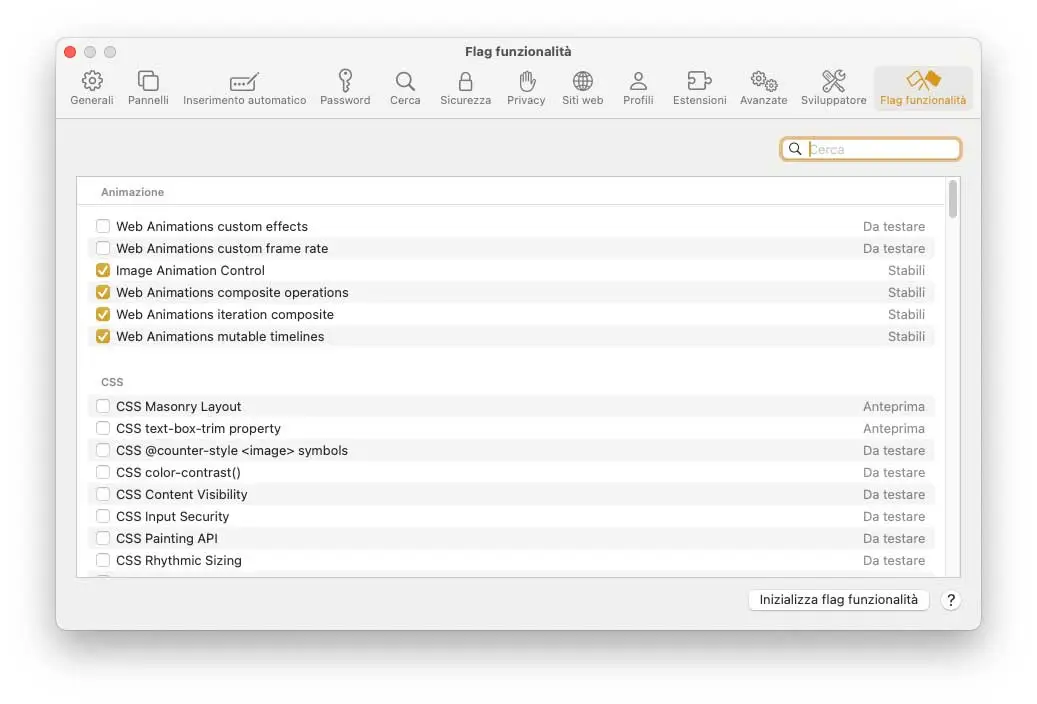Open the help with the question mark button
Screen dimensions: 1037x704
point(951,600)
